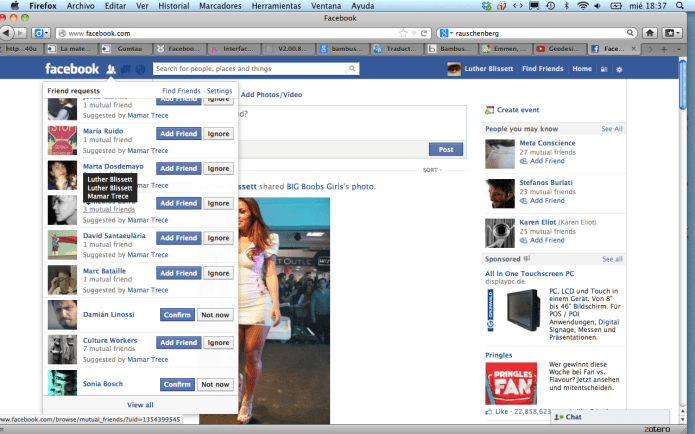The height and width of the screenshot is (434, 695).
Task: Click the Facebook logo
Action: click(x=72, y=69)
